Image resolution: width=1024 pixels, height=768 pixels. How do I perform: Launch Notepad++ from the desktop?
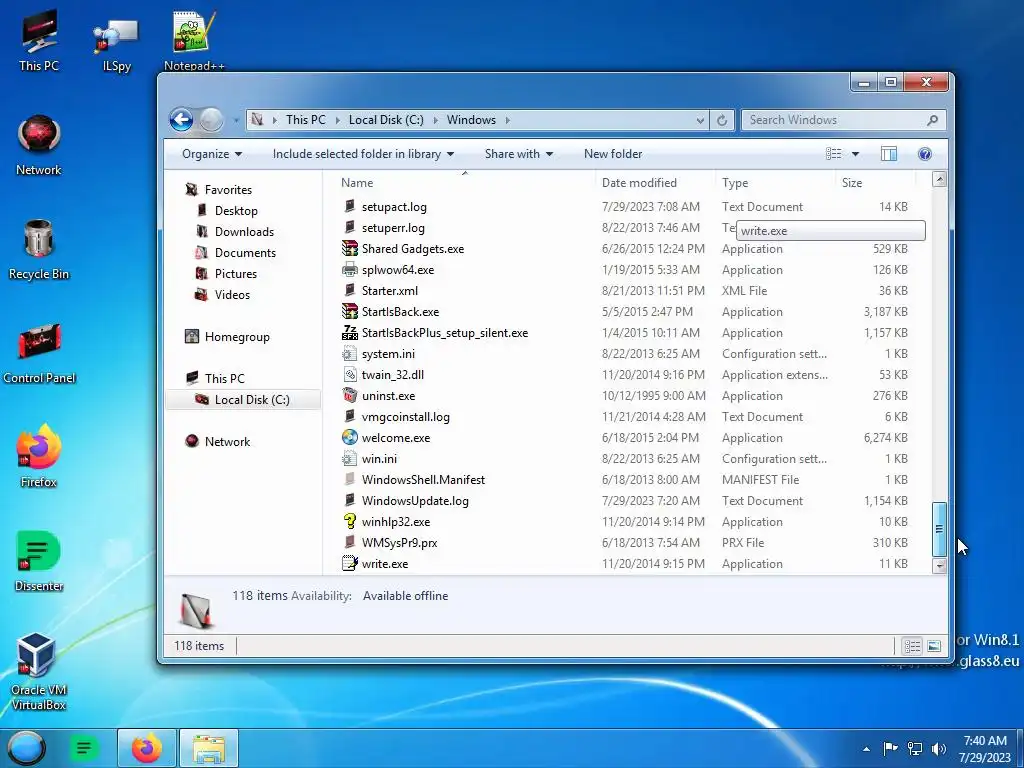coord(193,40)
